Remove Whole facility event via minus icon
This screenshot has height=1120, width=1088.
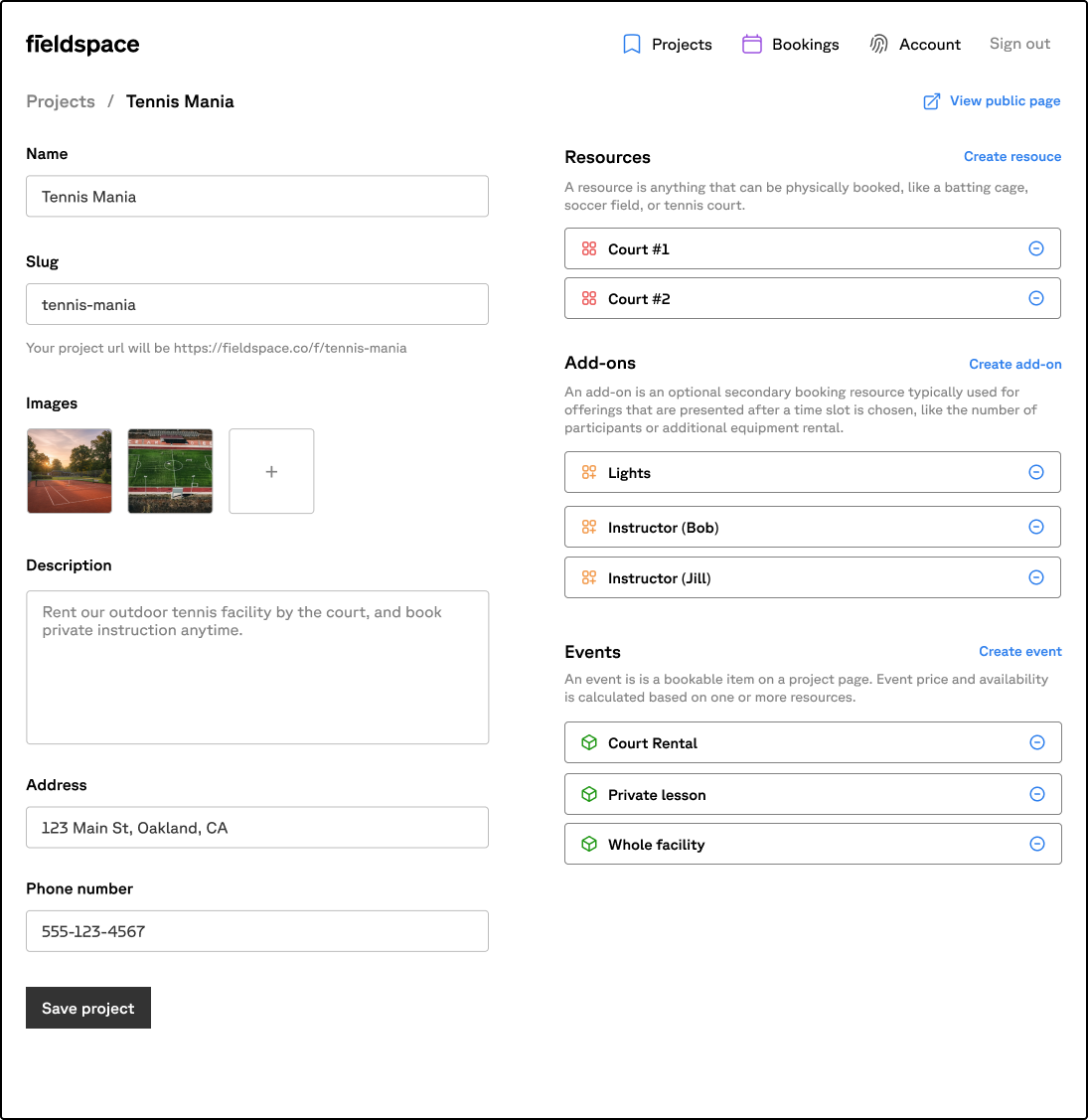click(1037, 845)
